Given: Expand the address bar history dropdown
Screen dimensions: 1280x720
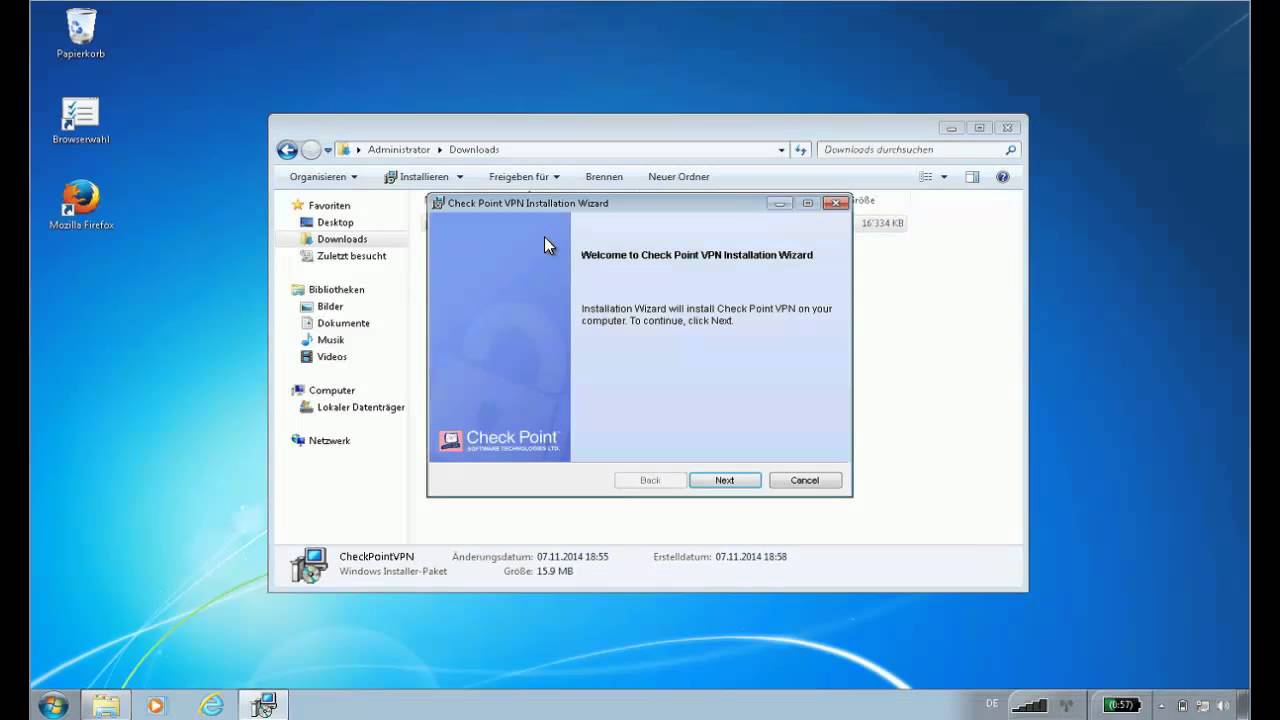Looking at the screenshot, I should click(782, 150).
